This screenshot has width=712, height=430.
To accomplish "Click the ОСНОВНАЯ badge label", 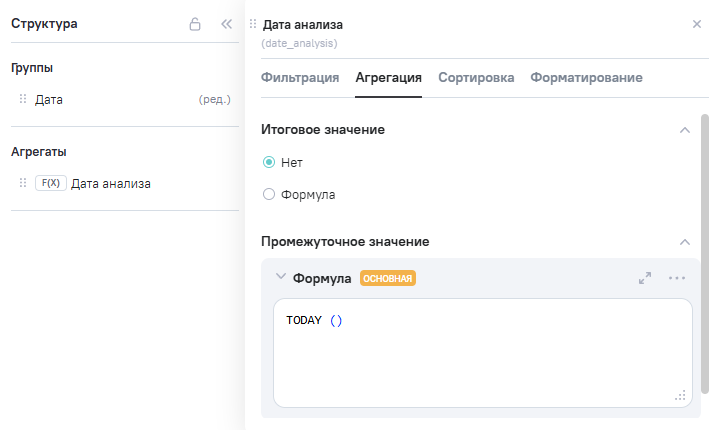I will click(388, 278).
